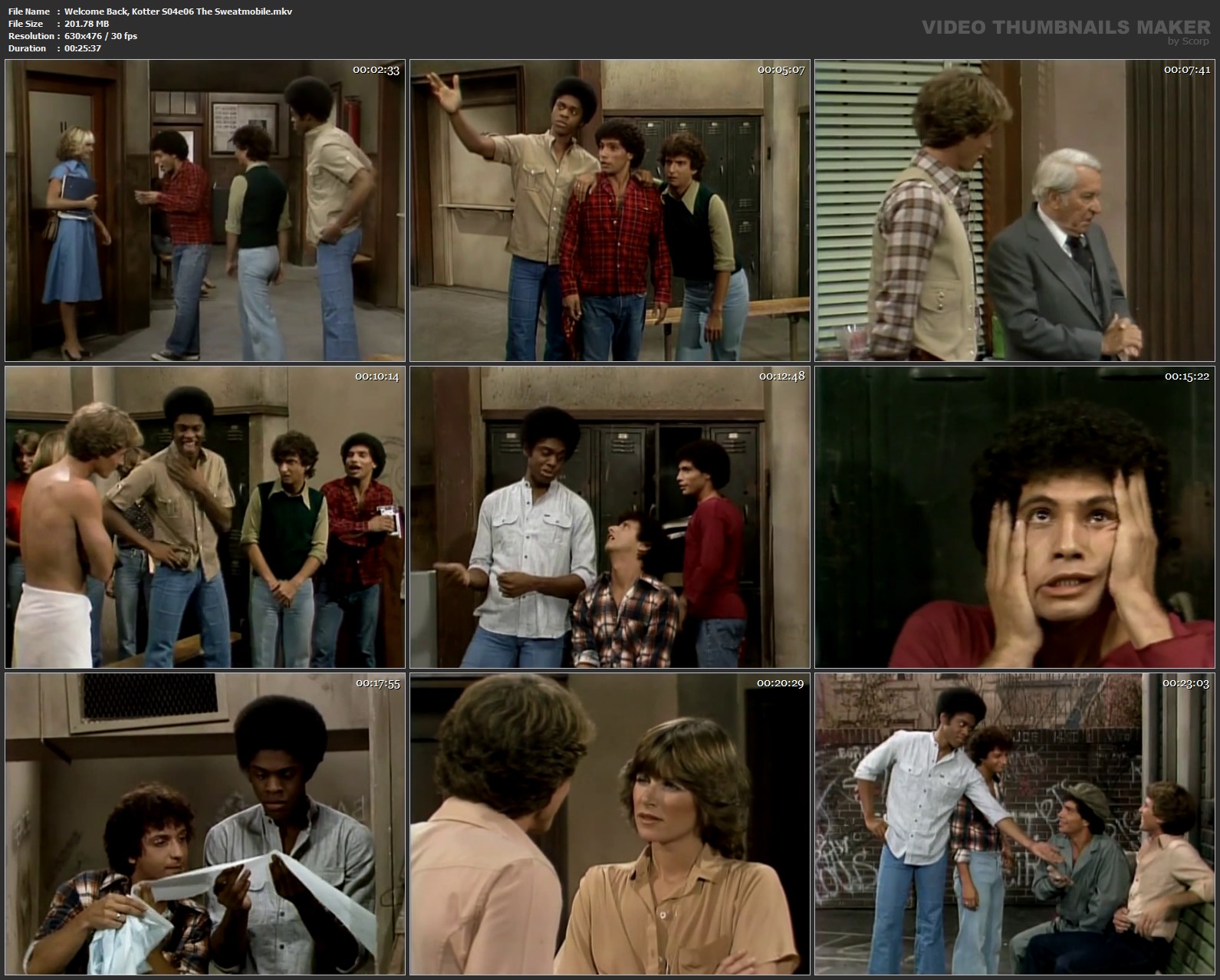Click the file size value '201.78 MB'
Image resolution: width=1220 pixels, height=980 pixels.
coord(87,24)
